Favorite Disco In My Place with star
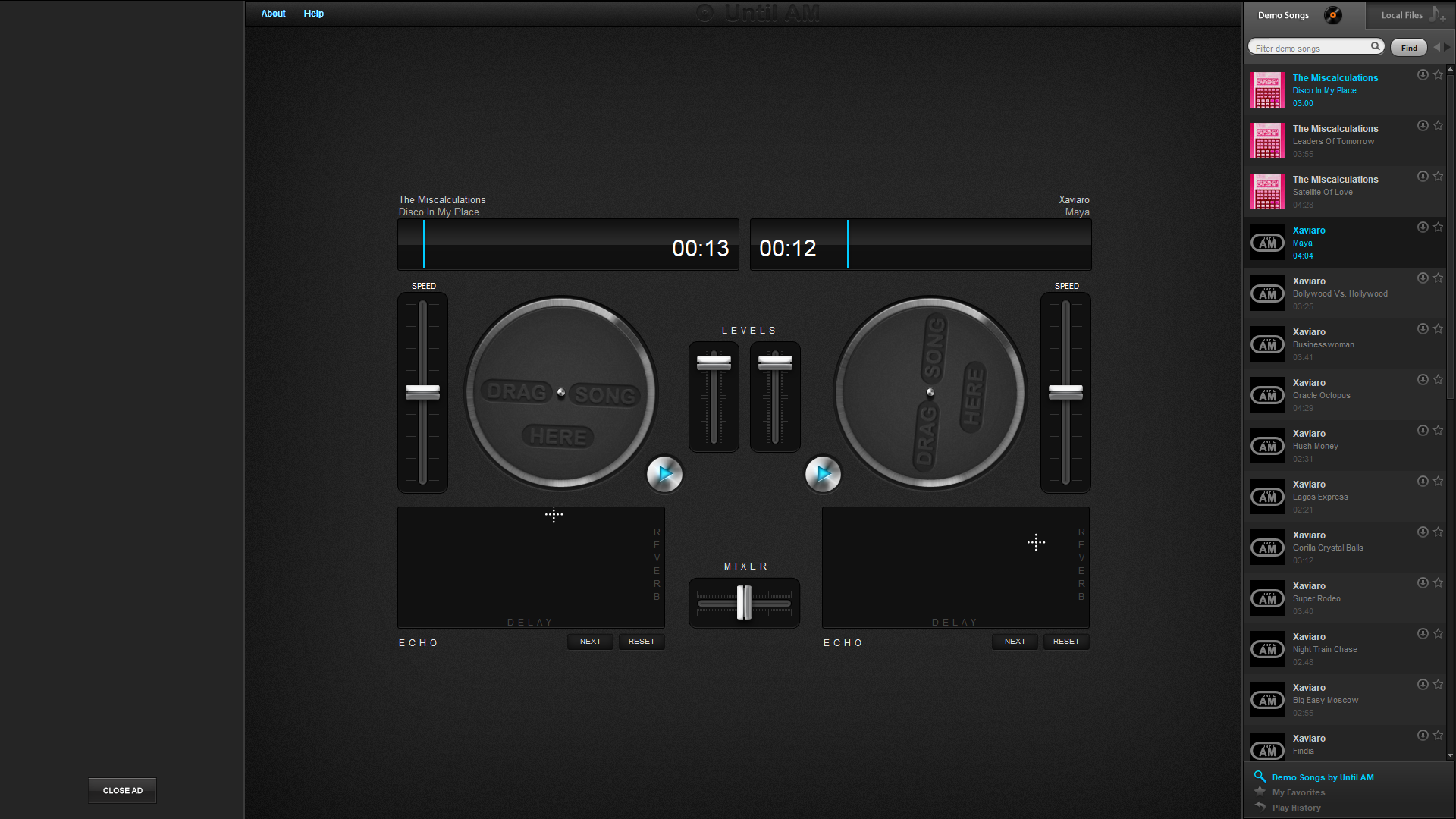This screenshot has height=819, width=1456. (1438, 75)
